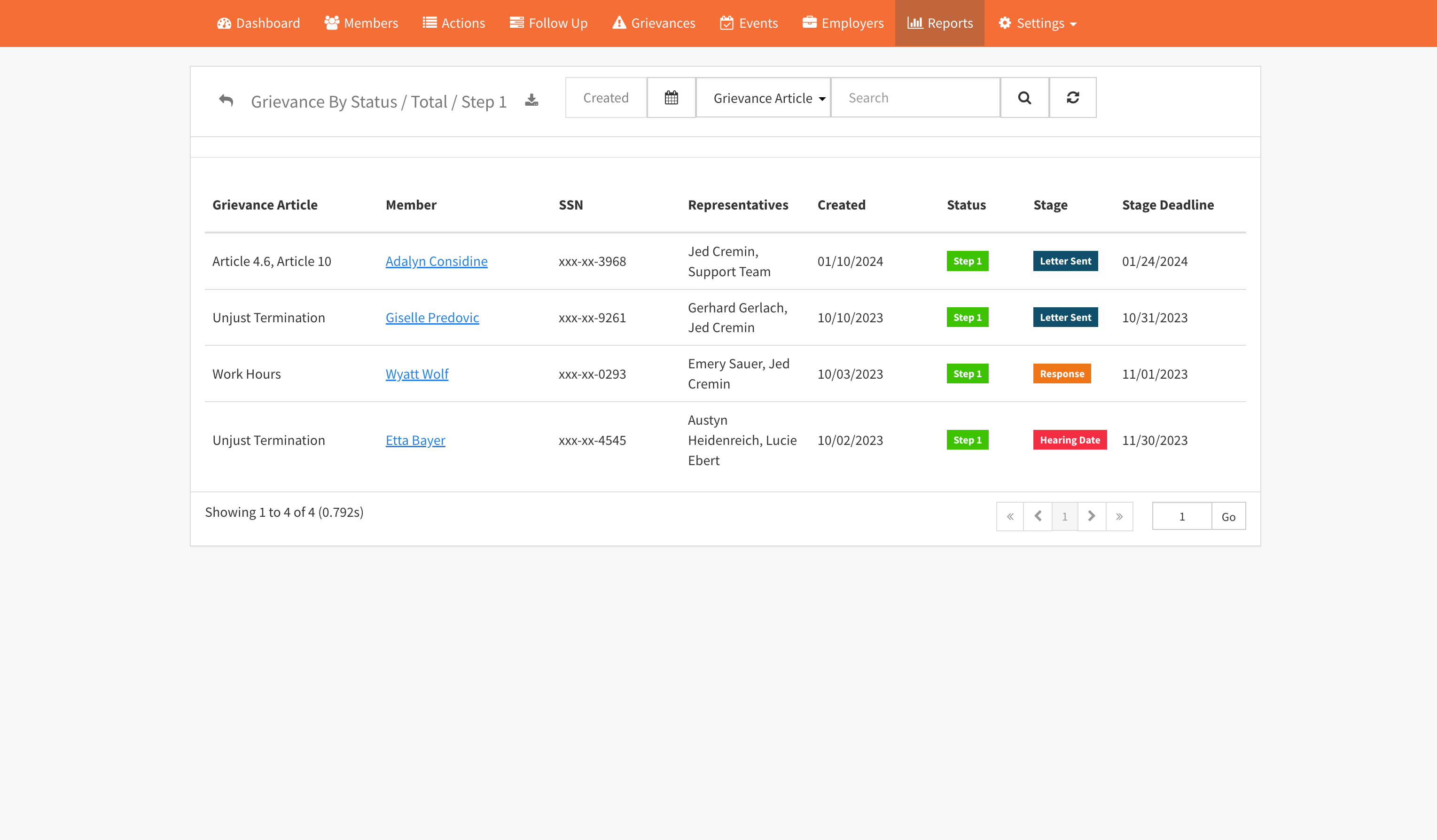Image resolution: width=1437 pixels, height=840 pixels.
Task: Click 'Gerhard Gerlach, Jed Cremin' representatives cell
Action: point(737,318)
